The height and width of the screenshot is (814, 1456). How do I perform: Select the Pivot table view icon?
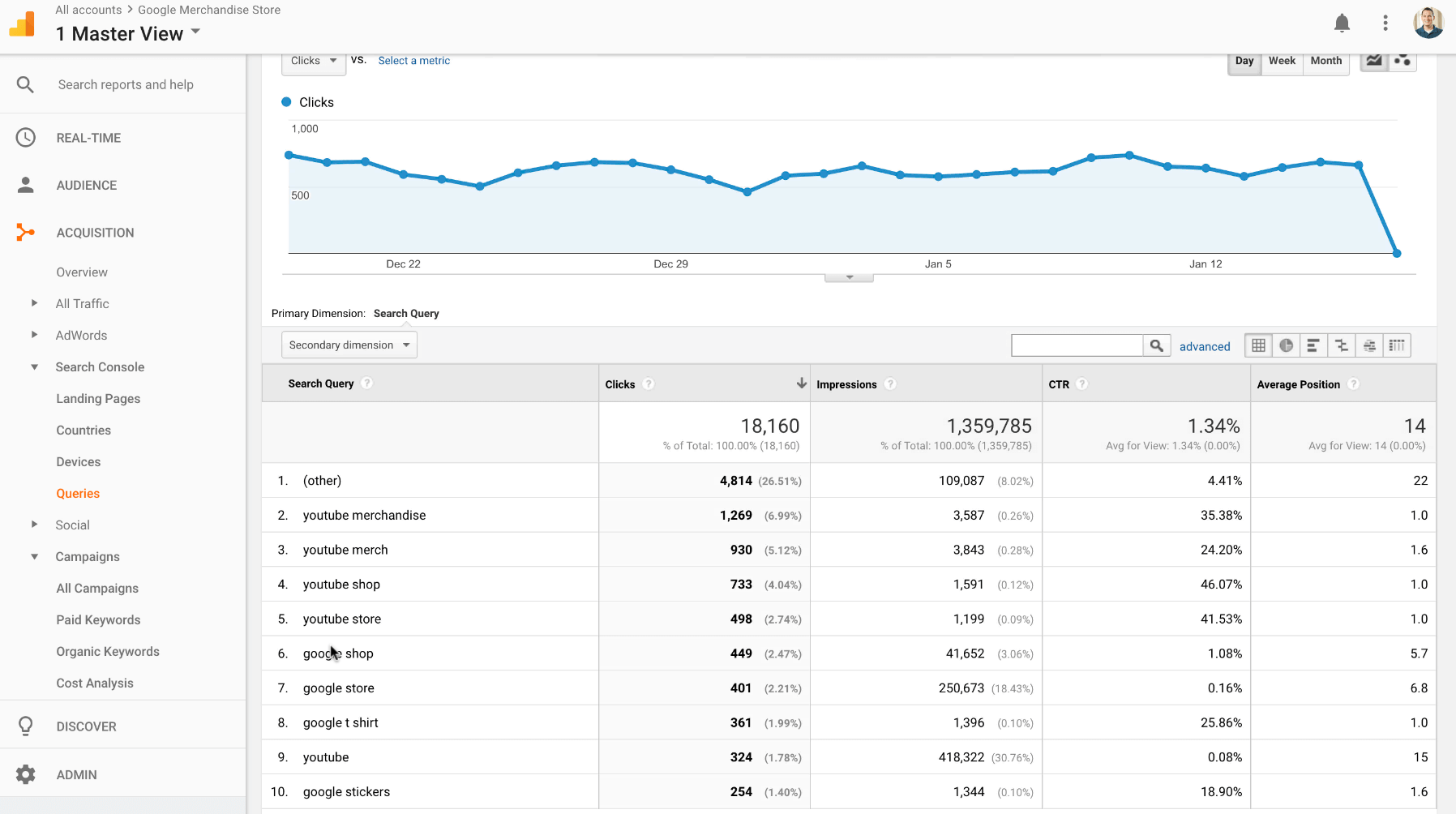pos(1397,345)
